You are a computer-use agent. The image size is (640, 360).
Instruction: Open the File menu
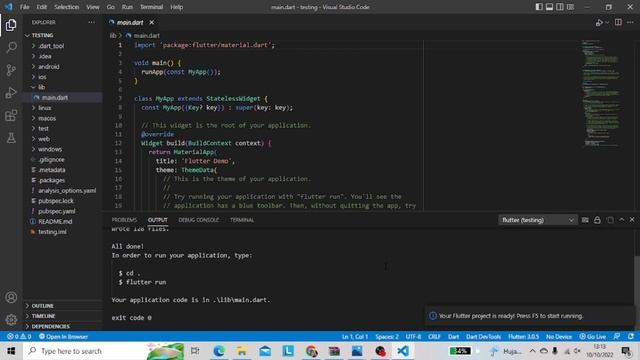tap(24, 7)
